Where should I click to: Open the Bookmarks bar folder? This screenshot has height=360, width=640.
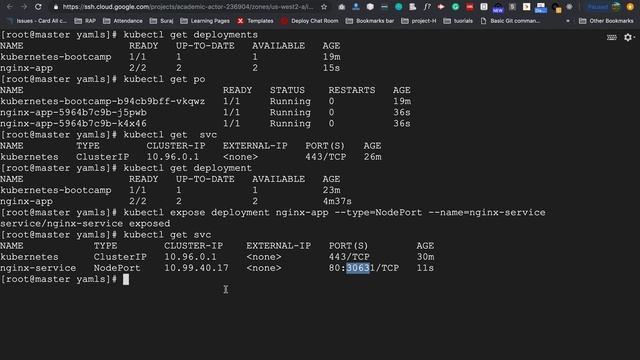point(370,21)
